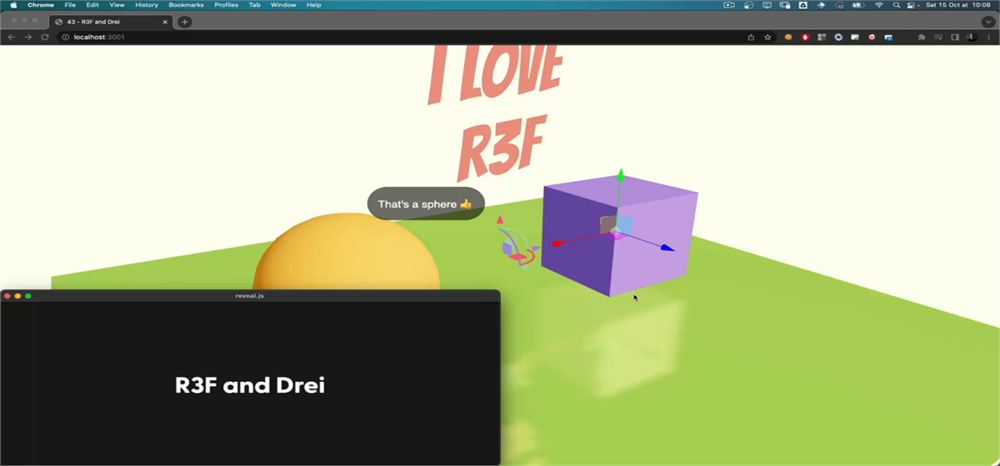
Task: Go back with the browser back arrow
Action: click(x=11, y=37)
